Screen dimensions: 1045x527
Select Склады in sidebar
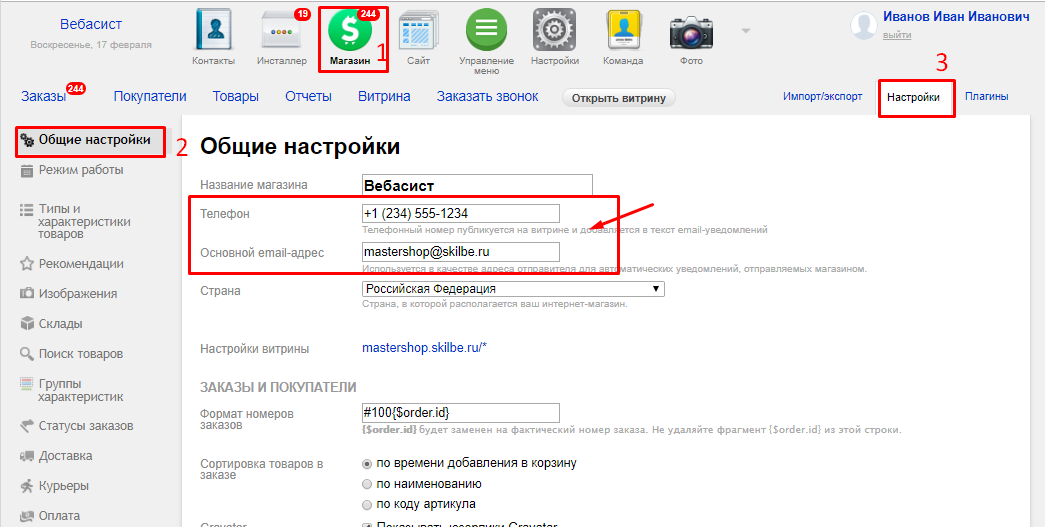61,324
